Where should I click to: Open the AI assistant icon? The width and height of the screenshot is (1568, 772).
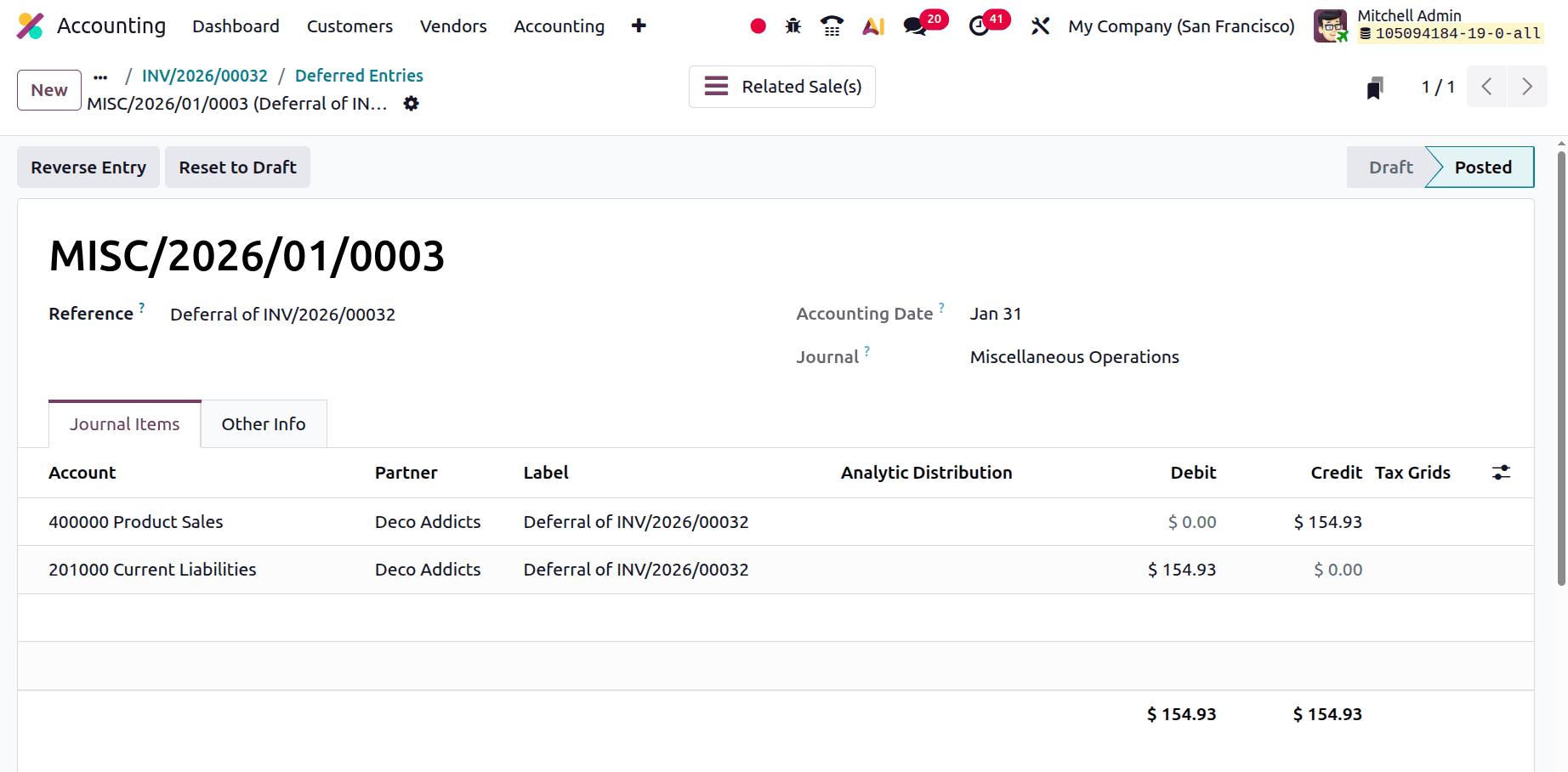(872, 26)
